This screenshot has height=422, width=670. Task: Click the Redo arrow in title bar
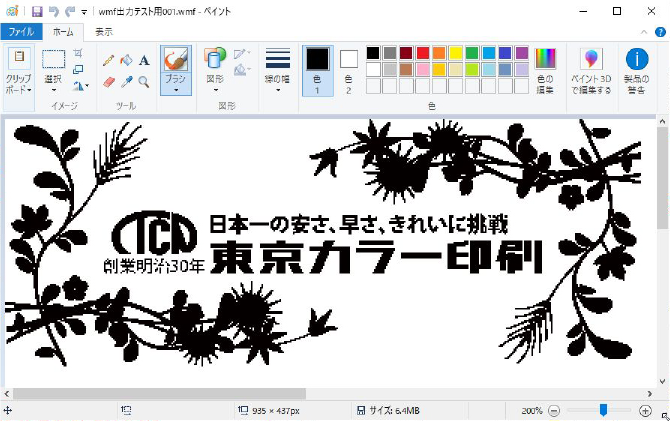pyautogui.click(x=70, y=12)
